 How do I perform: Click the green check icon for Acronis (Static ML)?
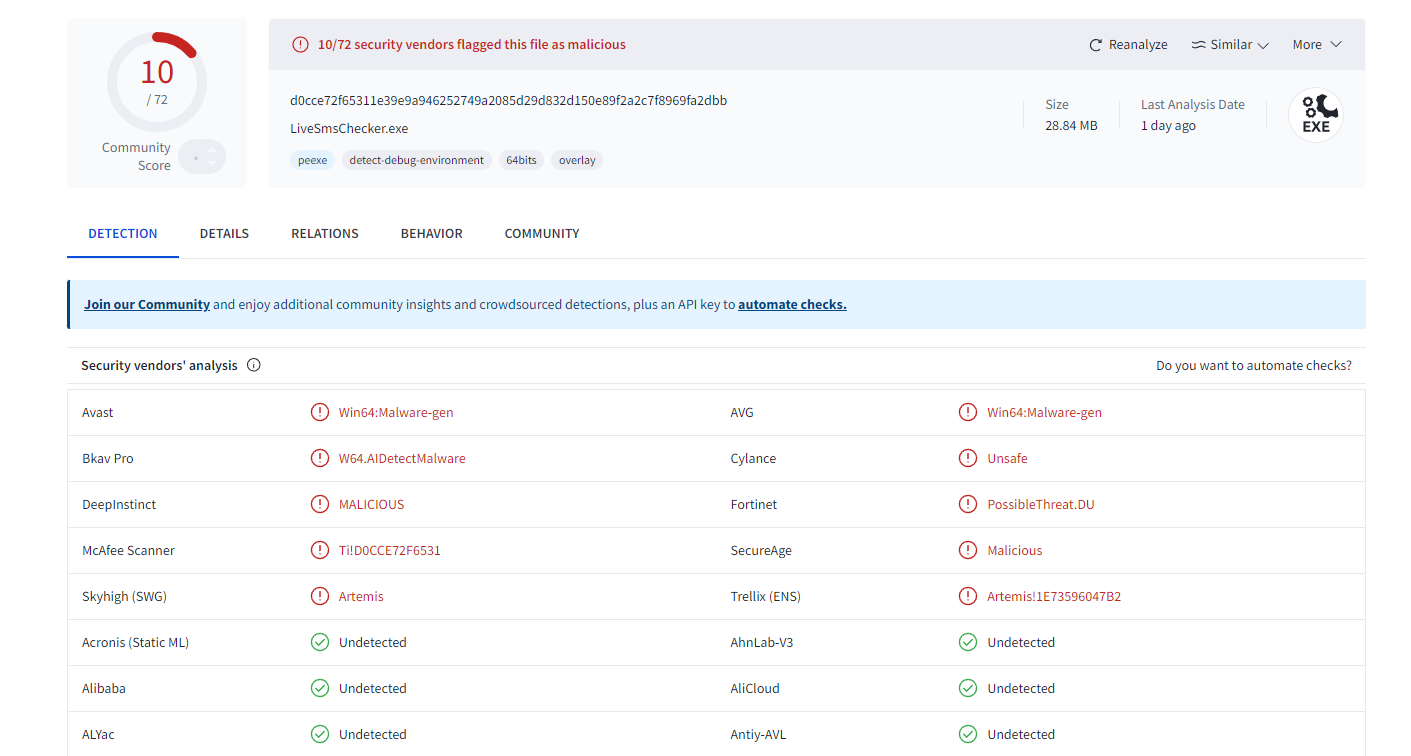[x=319, y=642]
